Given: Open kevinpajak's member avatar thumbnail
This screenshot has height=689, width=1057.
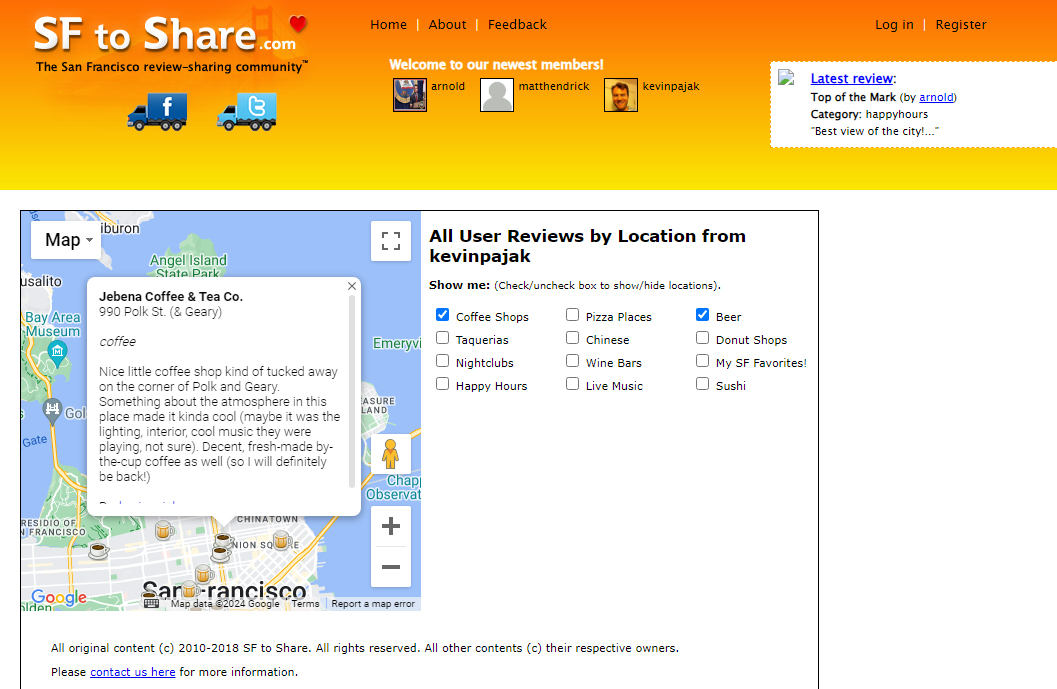Looking at the screenshot, I should (x=621, y=95).
